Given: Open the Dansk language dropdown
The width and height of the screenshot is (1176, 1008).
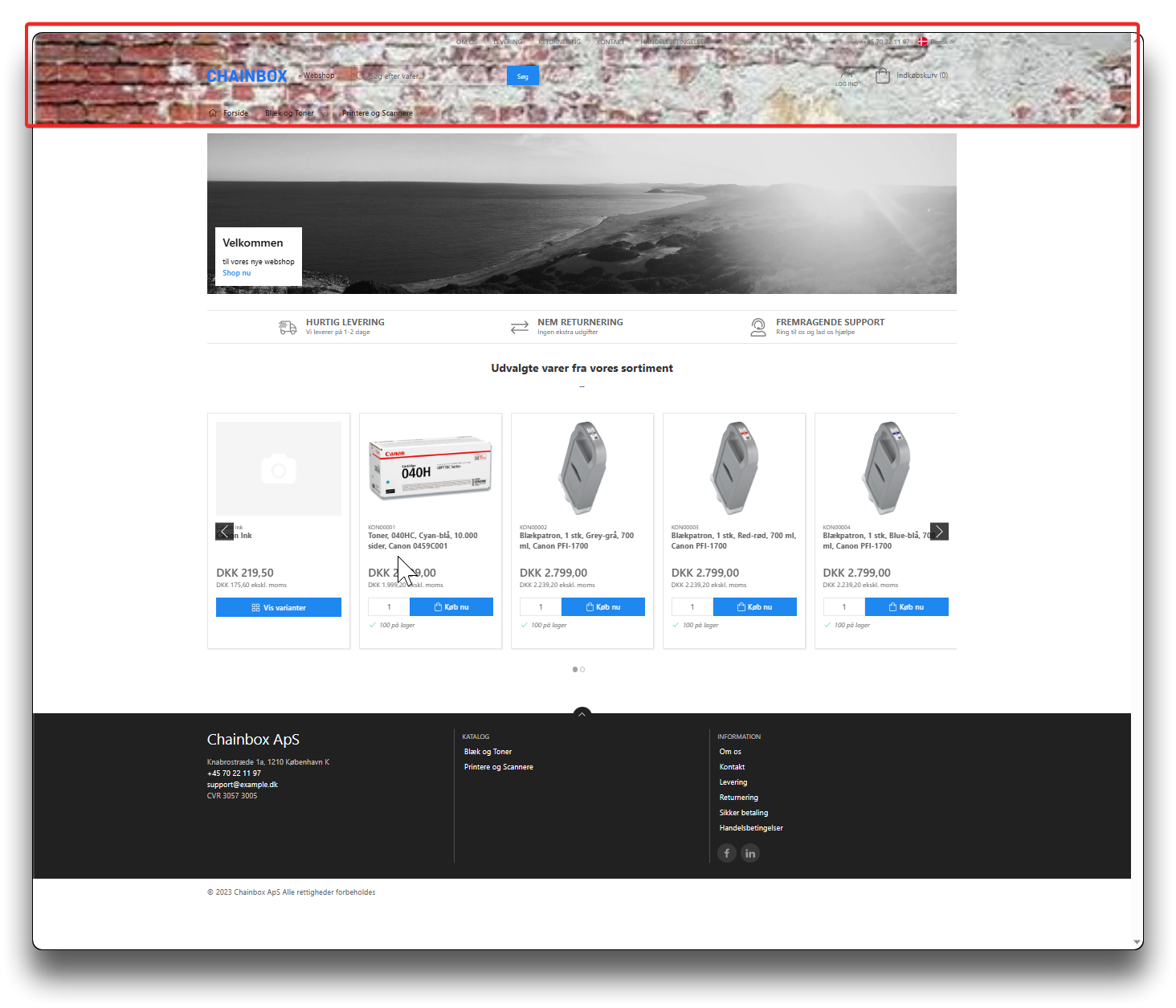Looking at the screenshot, I should click(x=933, y=42).
